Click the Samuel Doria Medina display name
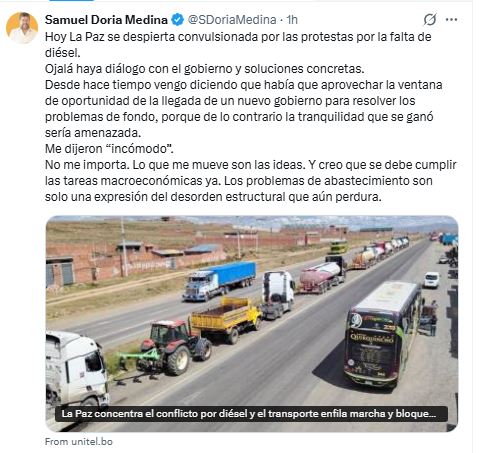The width and height of the screenshot is (490, 453). coord(106,20)
